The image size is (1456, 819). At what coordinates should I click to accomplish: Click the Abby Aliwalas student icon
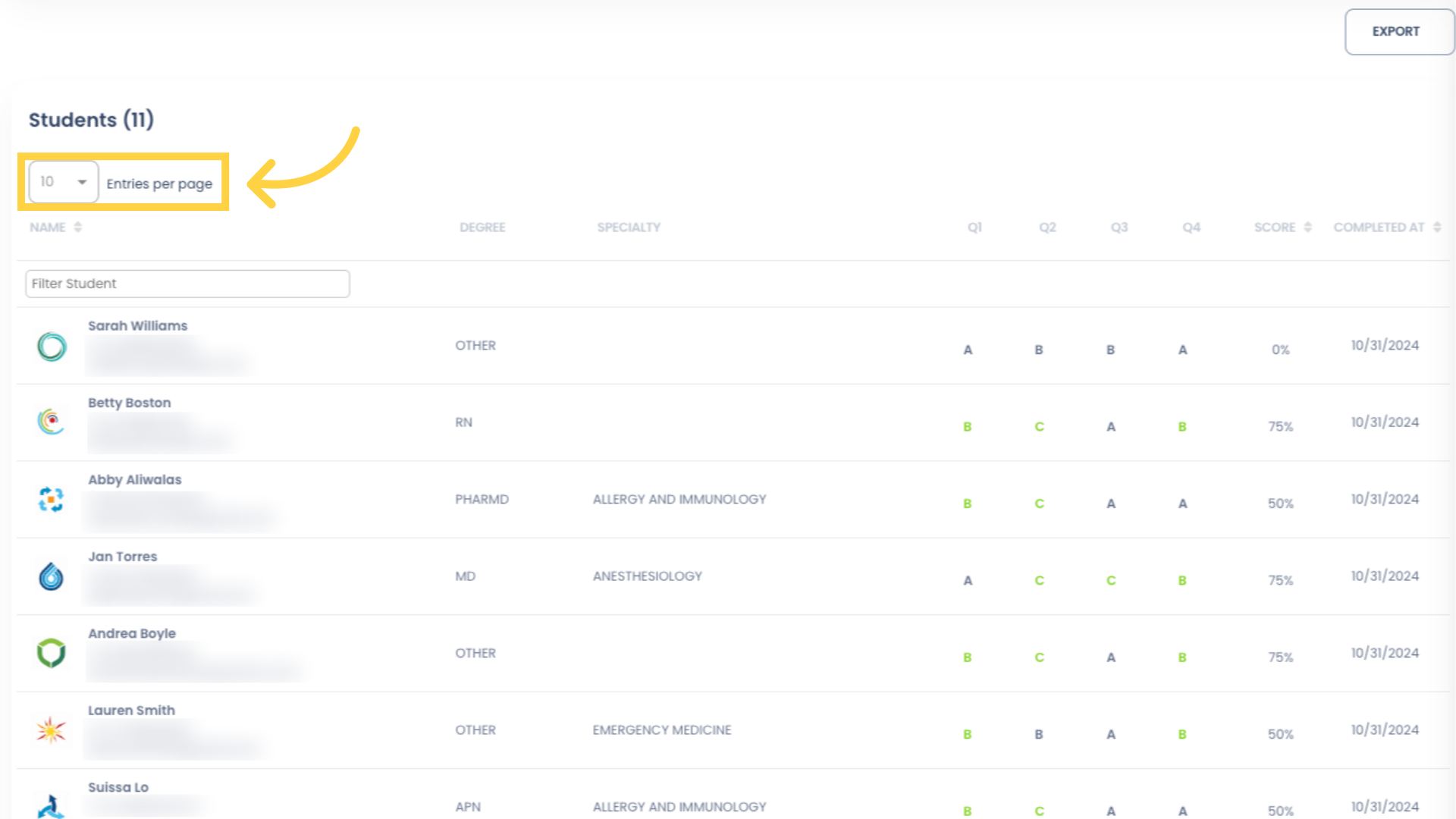(50, 499)
